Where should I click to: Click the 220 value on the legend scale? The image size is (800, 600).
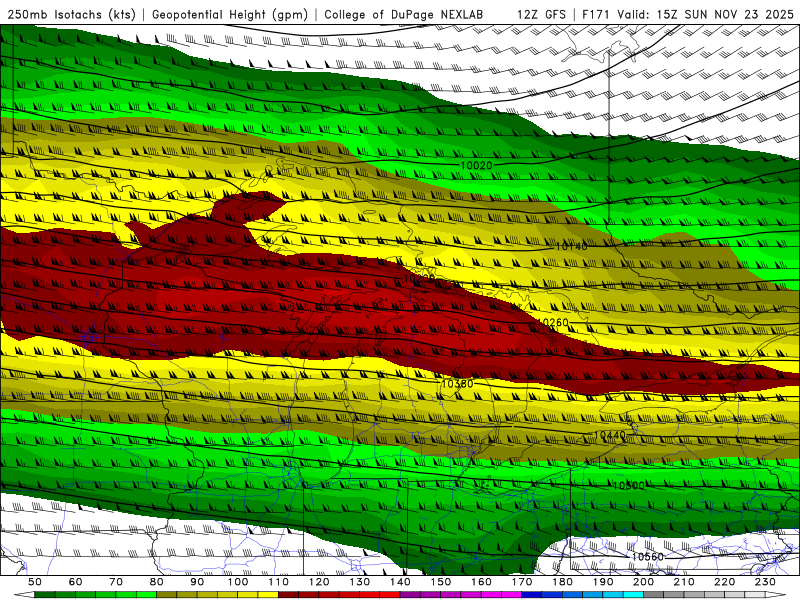pyautogui.click(x=724, y=582)
